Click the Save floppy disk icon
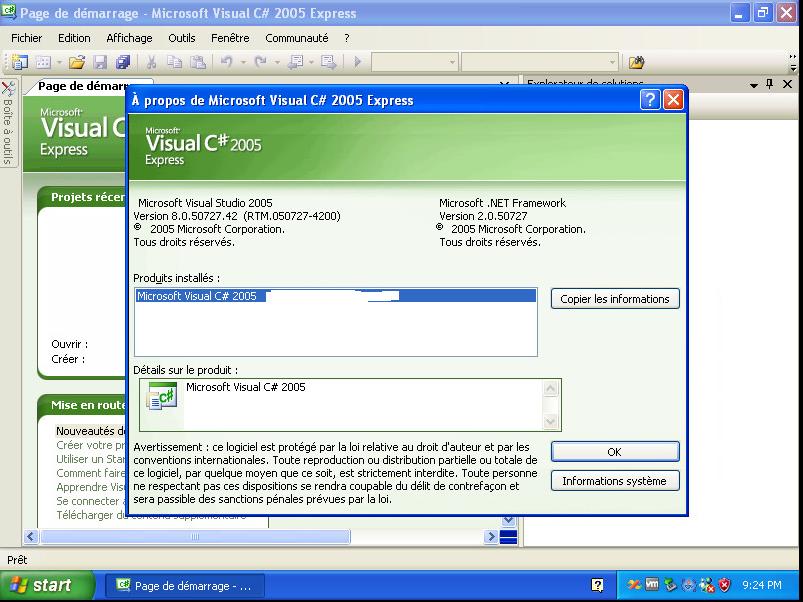The height and width of the screenshot is (602, 803). click(100, 62)
